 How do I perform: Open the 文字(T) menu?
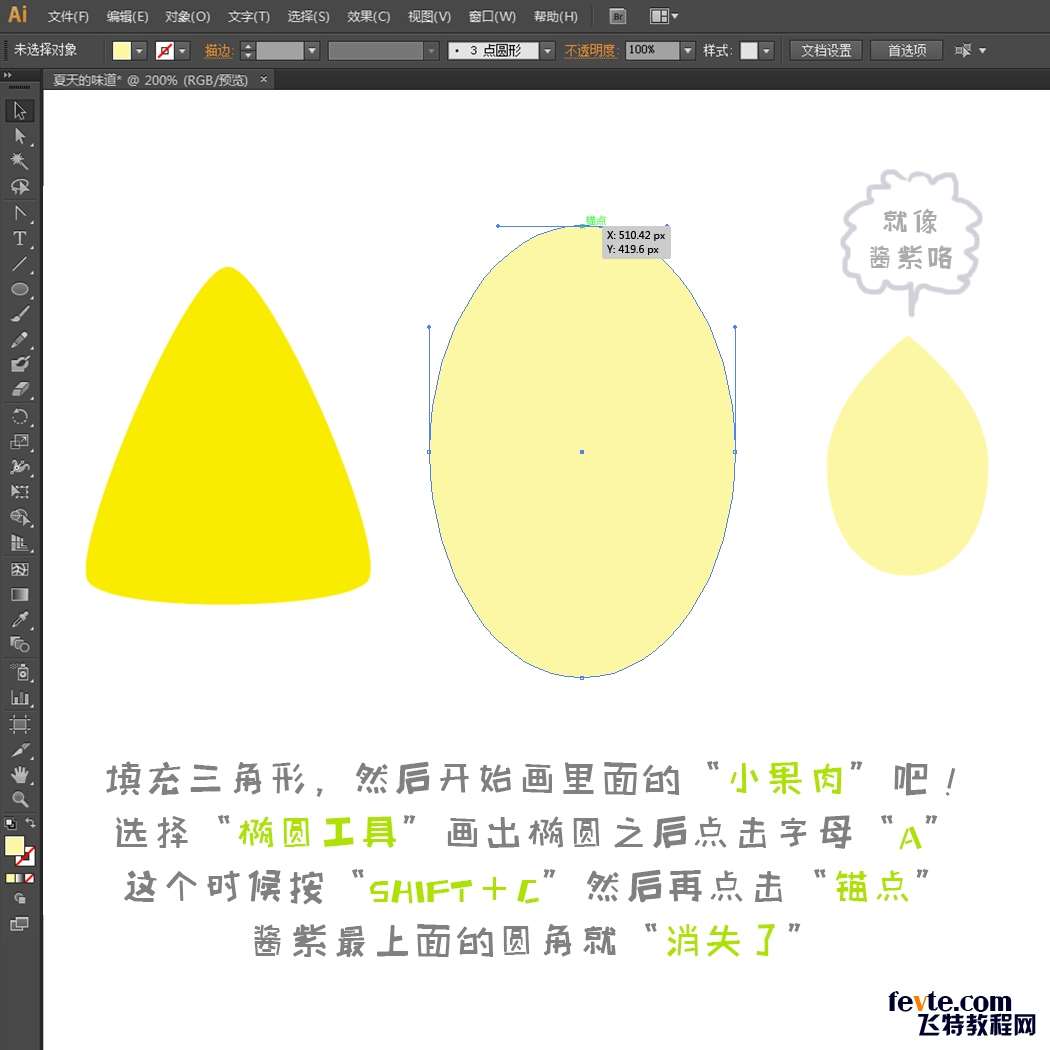[248, 16]
